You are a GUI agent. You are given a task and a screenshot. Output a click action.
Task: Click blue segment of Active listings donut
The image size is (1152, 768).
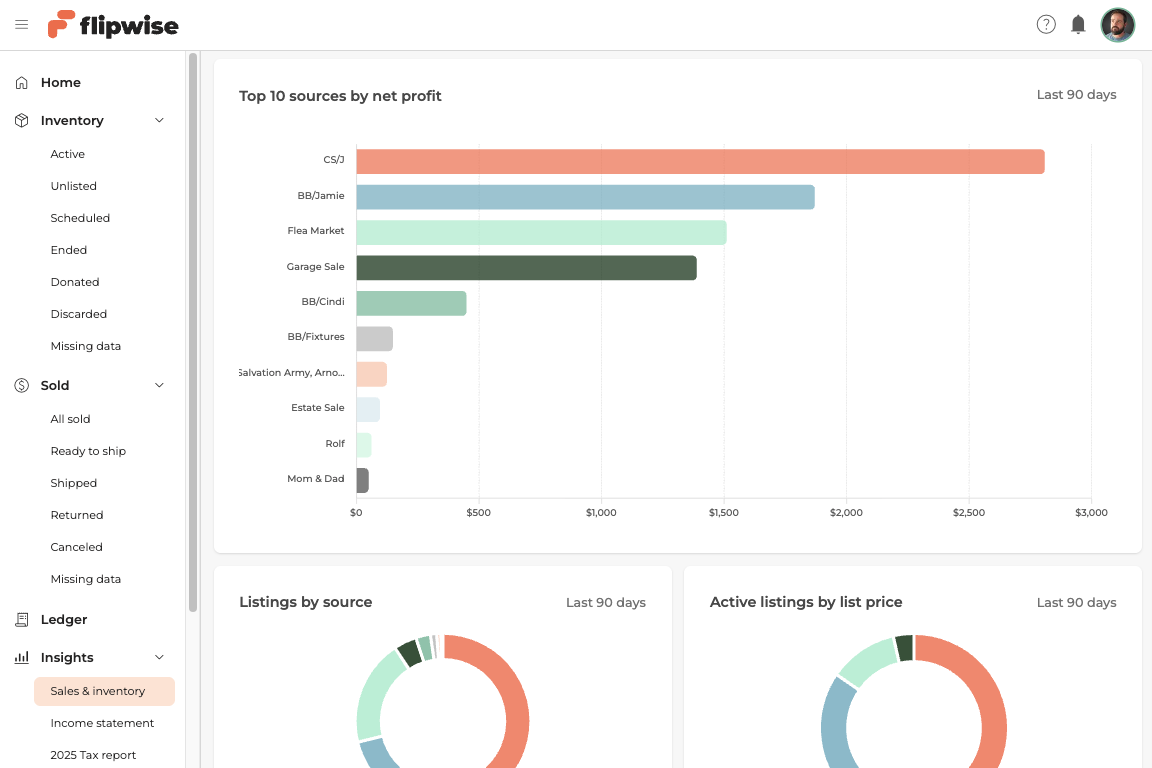835,724
